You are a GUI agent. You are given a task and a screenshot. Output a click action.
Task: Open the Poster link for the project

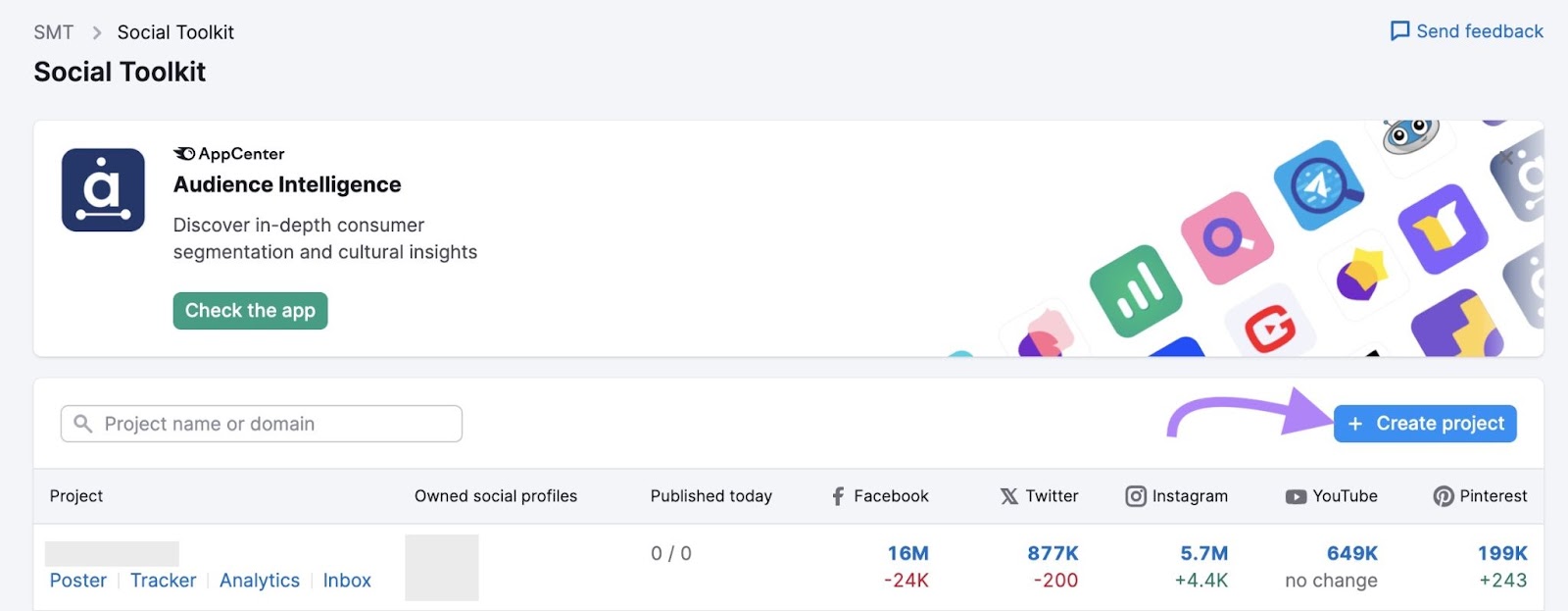[77, 580]
